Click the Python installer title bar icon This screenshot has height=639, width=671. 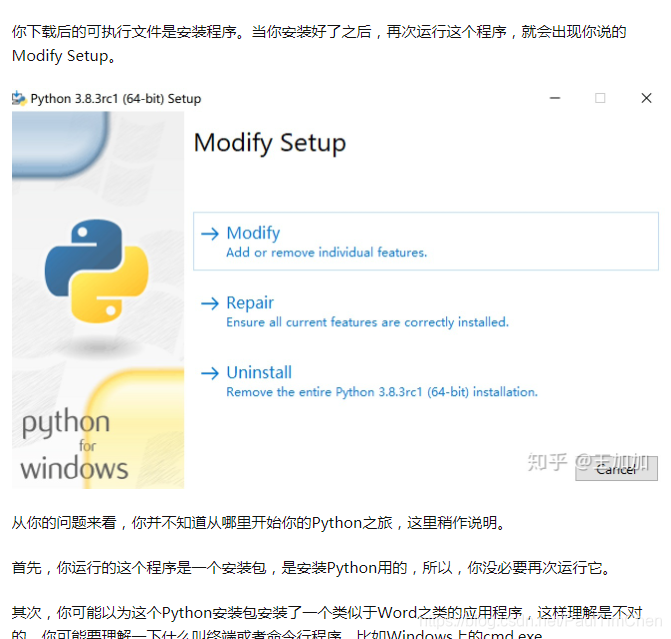pyautogui.click(x=19, y=98)
